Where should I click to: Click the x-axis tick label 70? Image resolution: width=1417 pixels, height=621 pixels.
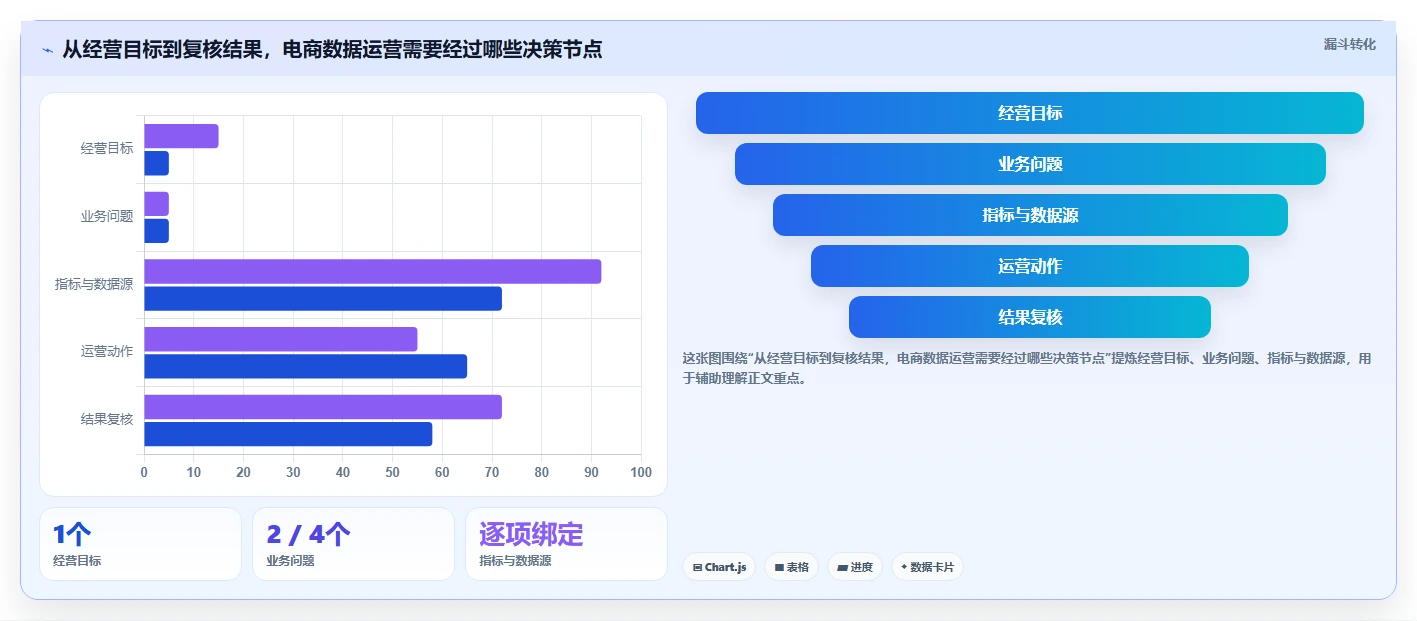492,472
